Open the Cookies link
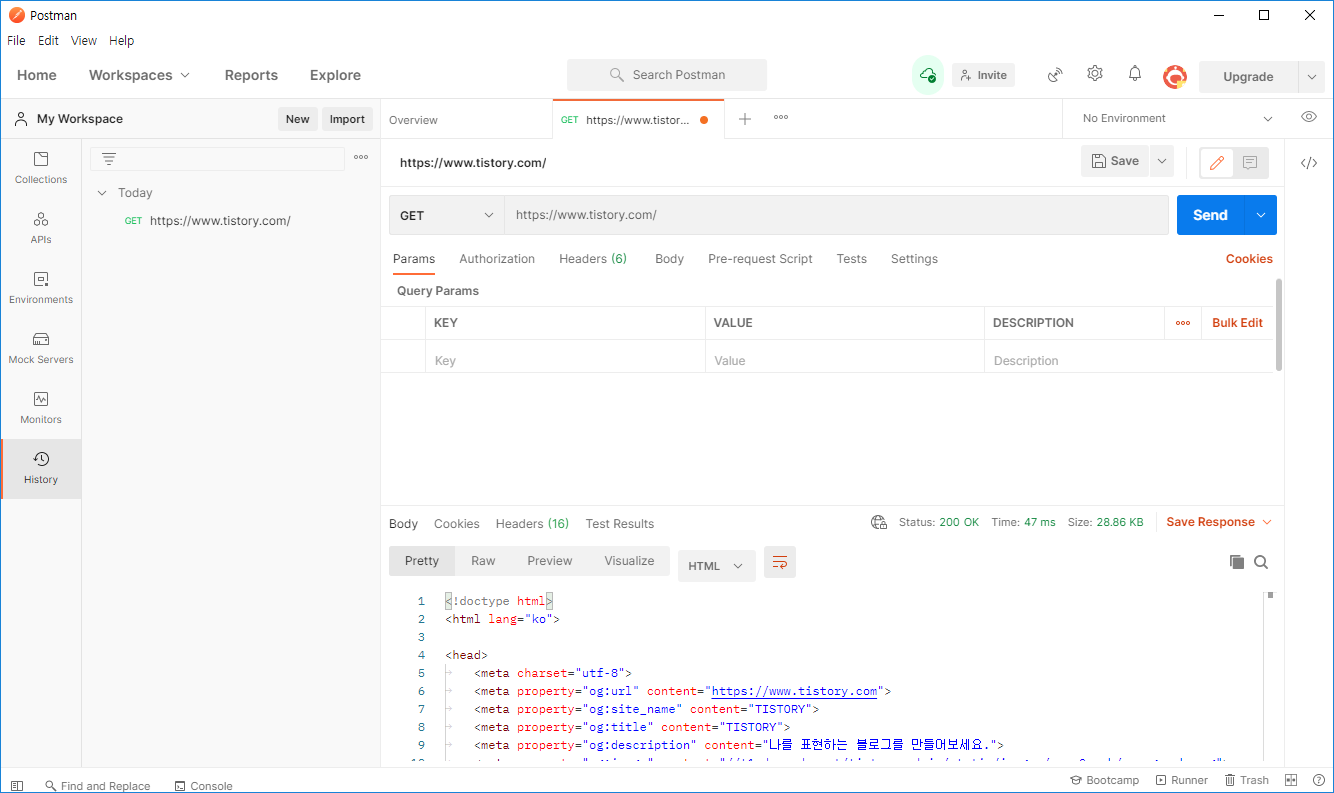The height and width of the screenshot is (793, 1334). [x=1249, y=258]
